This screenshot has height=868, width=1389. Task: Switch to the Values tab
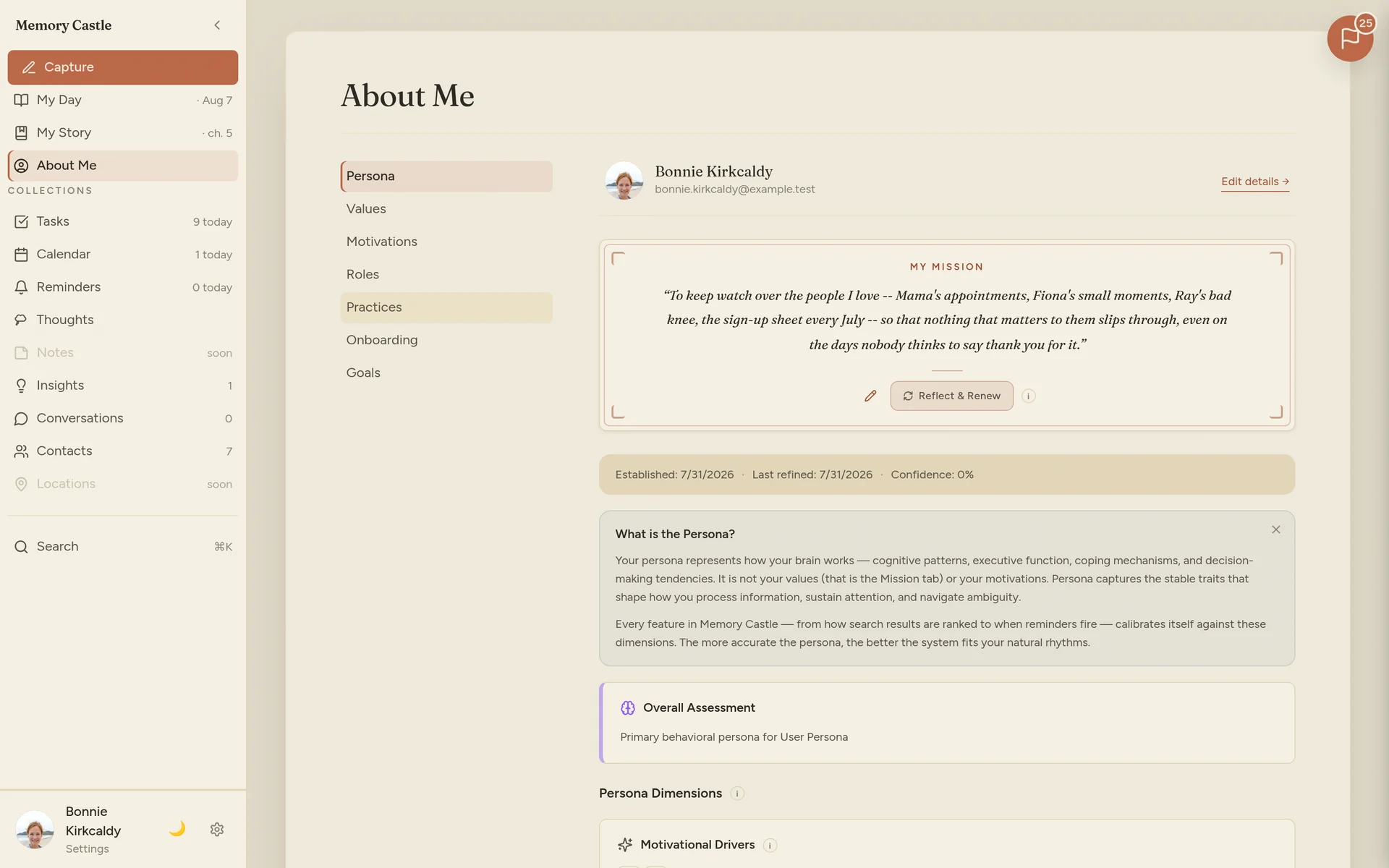(446, 209)
